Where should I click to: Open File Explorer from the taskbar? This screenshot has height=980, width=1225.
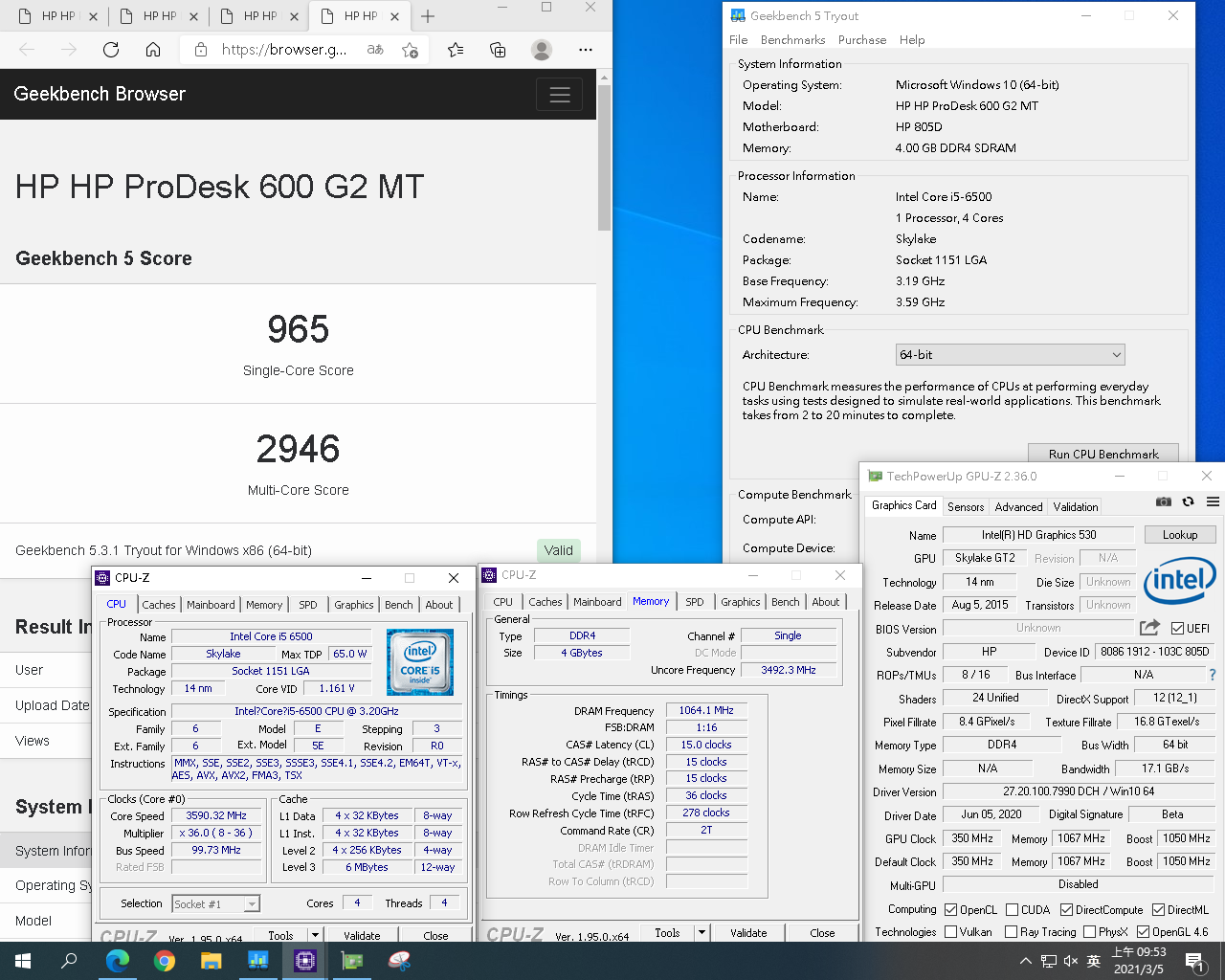(211, 961)
